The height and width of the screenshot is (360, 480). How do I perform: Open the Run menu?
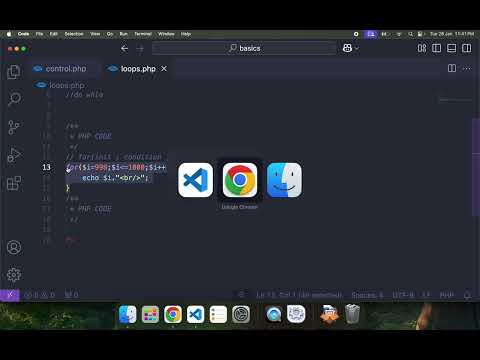(123, 34)
